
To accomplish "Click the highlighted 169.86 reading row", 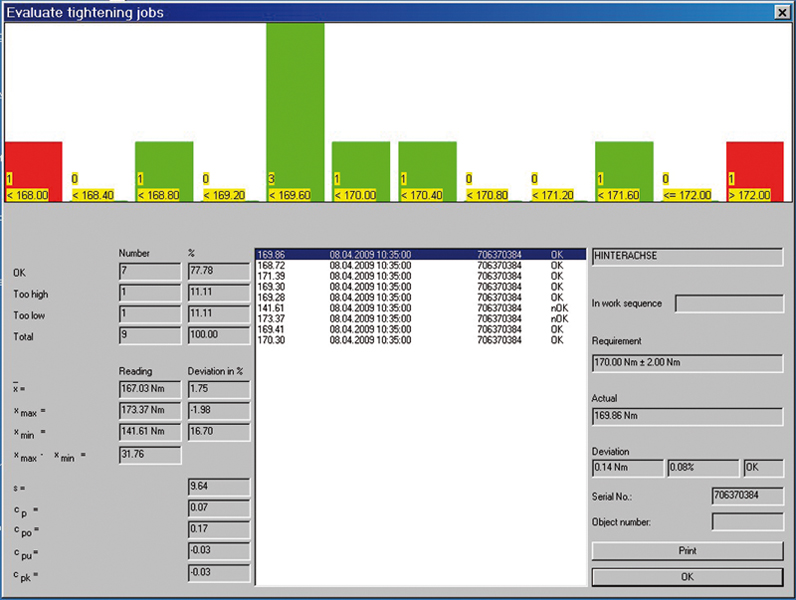I will tap(420, 255).
